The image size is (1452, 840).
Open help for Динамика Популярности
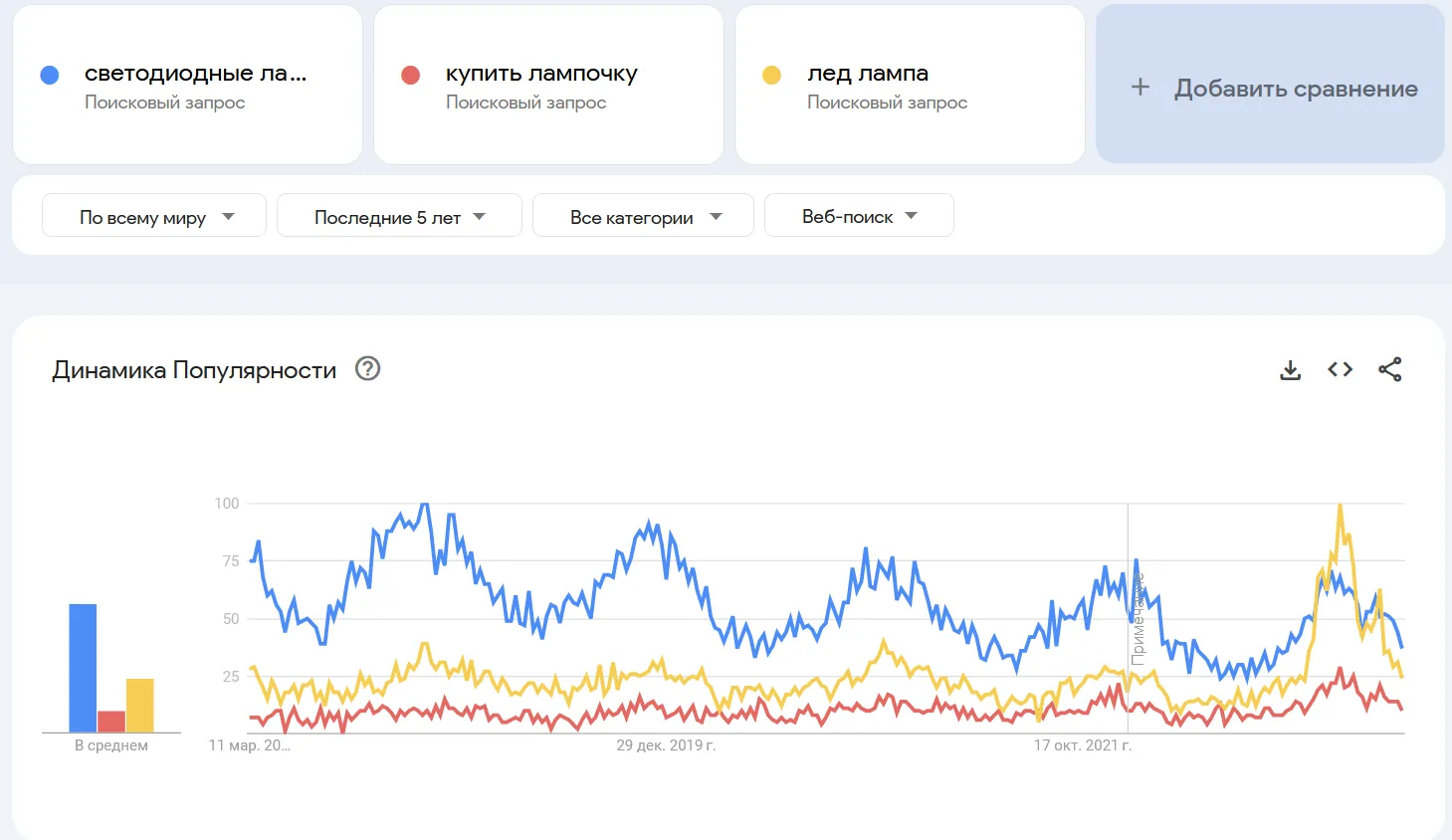click(368, 369)
